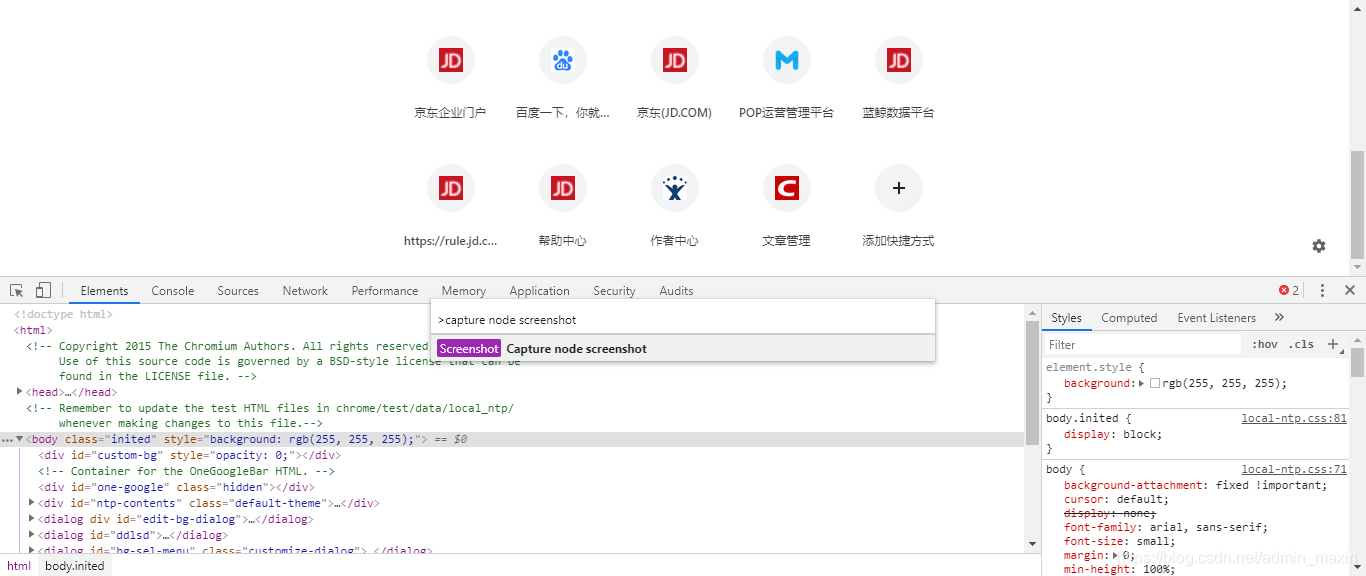Select the Styles pane tab
This screenshot has height=576, width=1366.
1066,318
